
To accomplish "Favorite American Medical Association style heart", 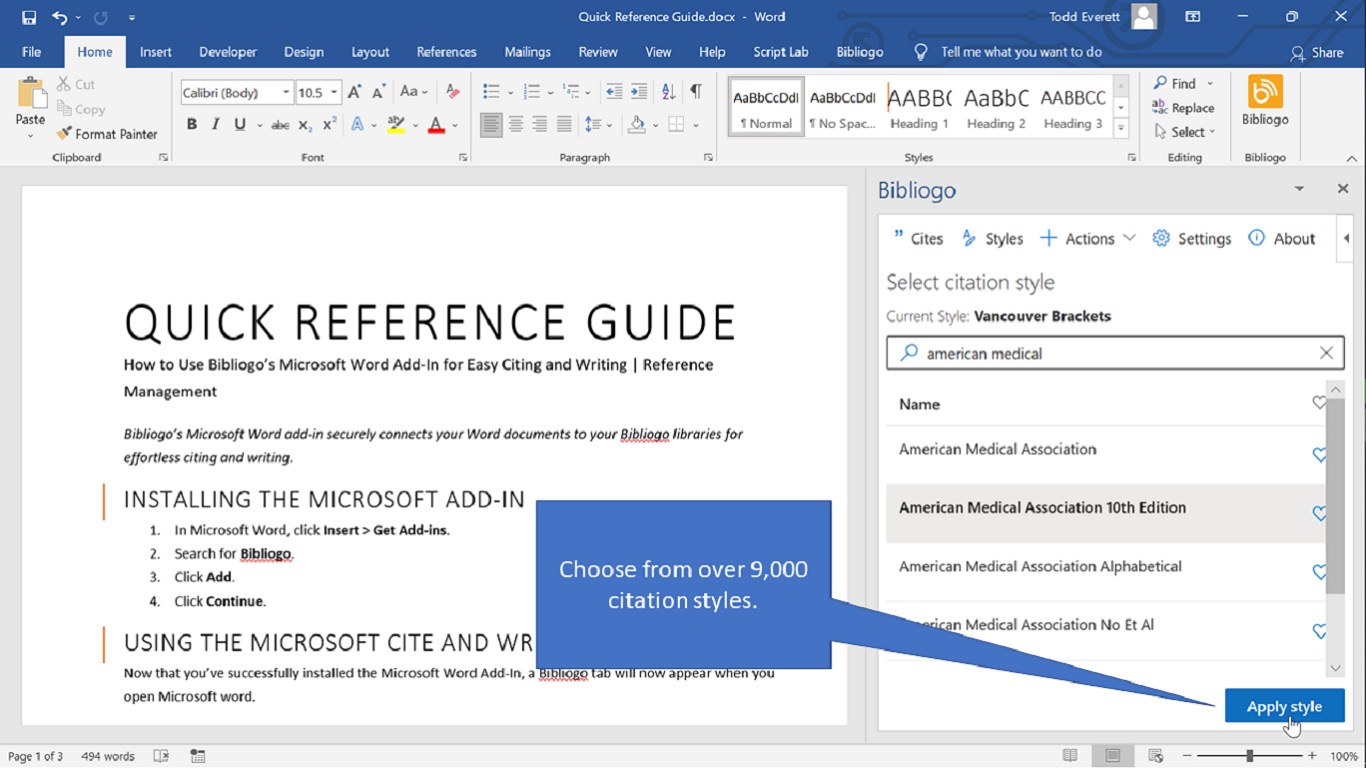I will coord(1319,455).
